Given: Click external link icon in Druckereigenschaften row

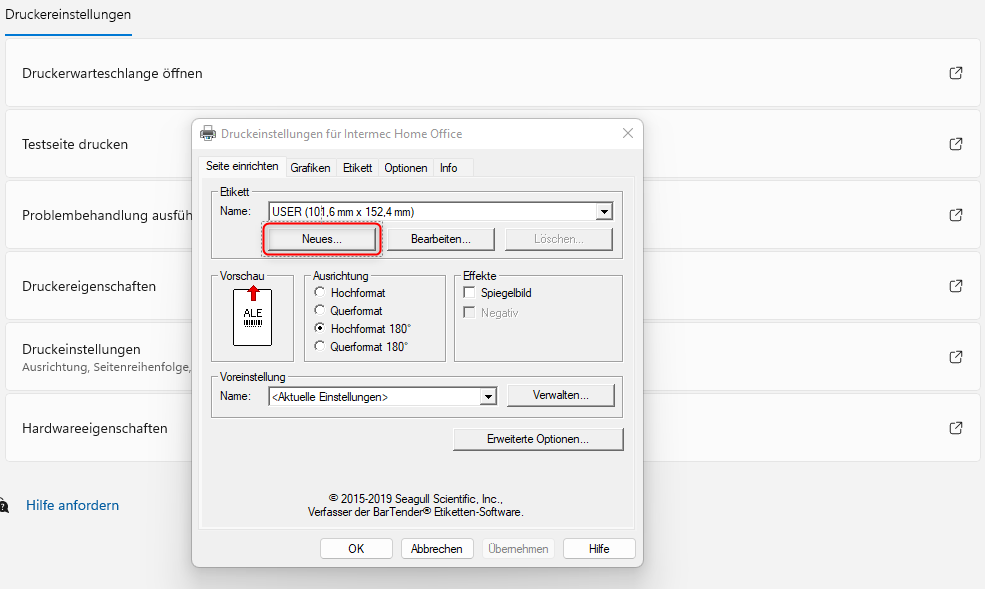Looking at the screenshot, I should click(956, 286).
